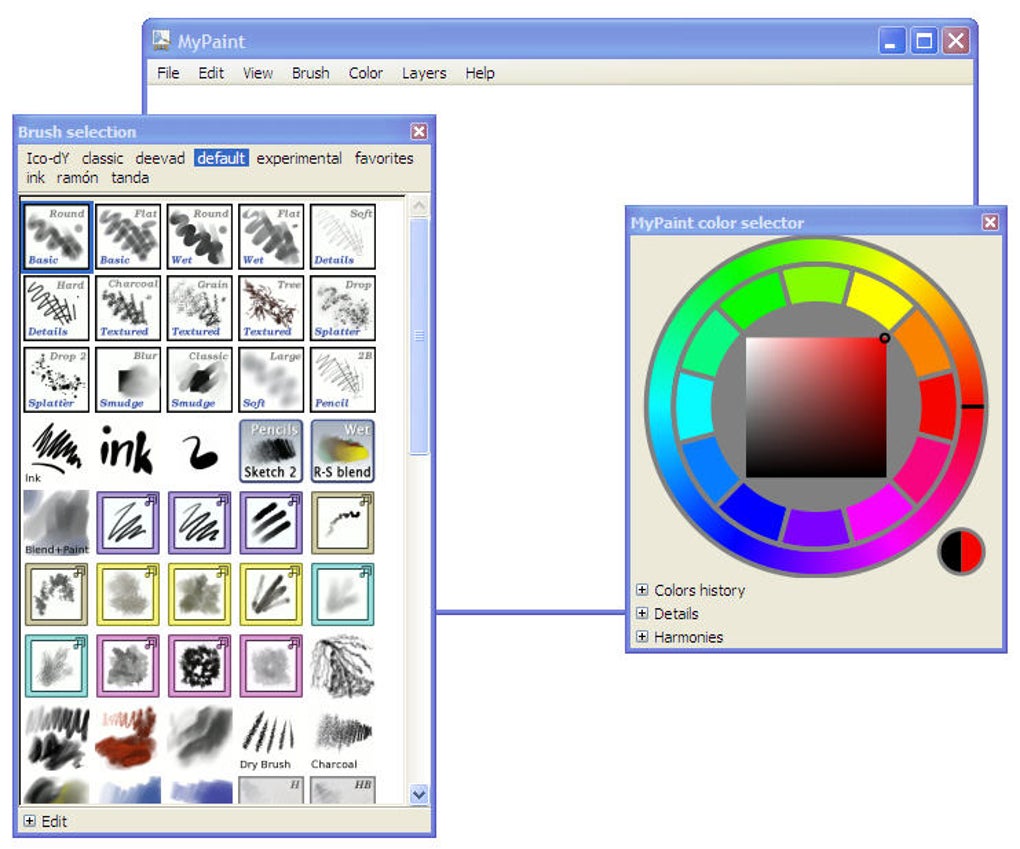Choose the red-brown paint smear brush
The width and height of the screenshot is (1020, 849).
pos(128,738)
